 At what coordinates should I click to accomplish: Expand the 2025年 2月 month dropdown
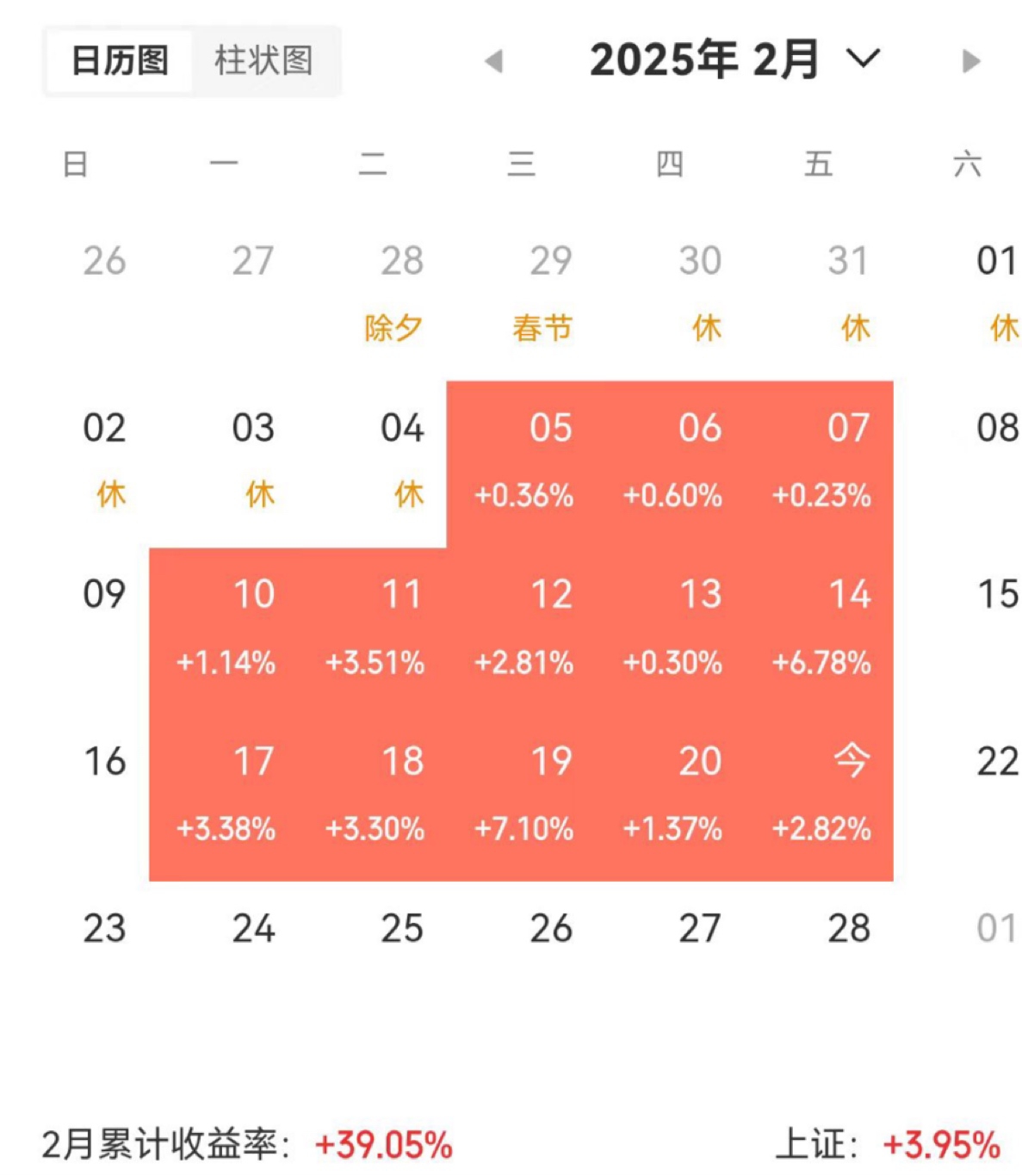coord(864,59)
